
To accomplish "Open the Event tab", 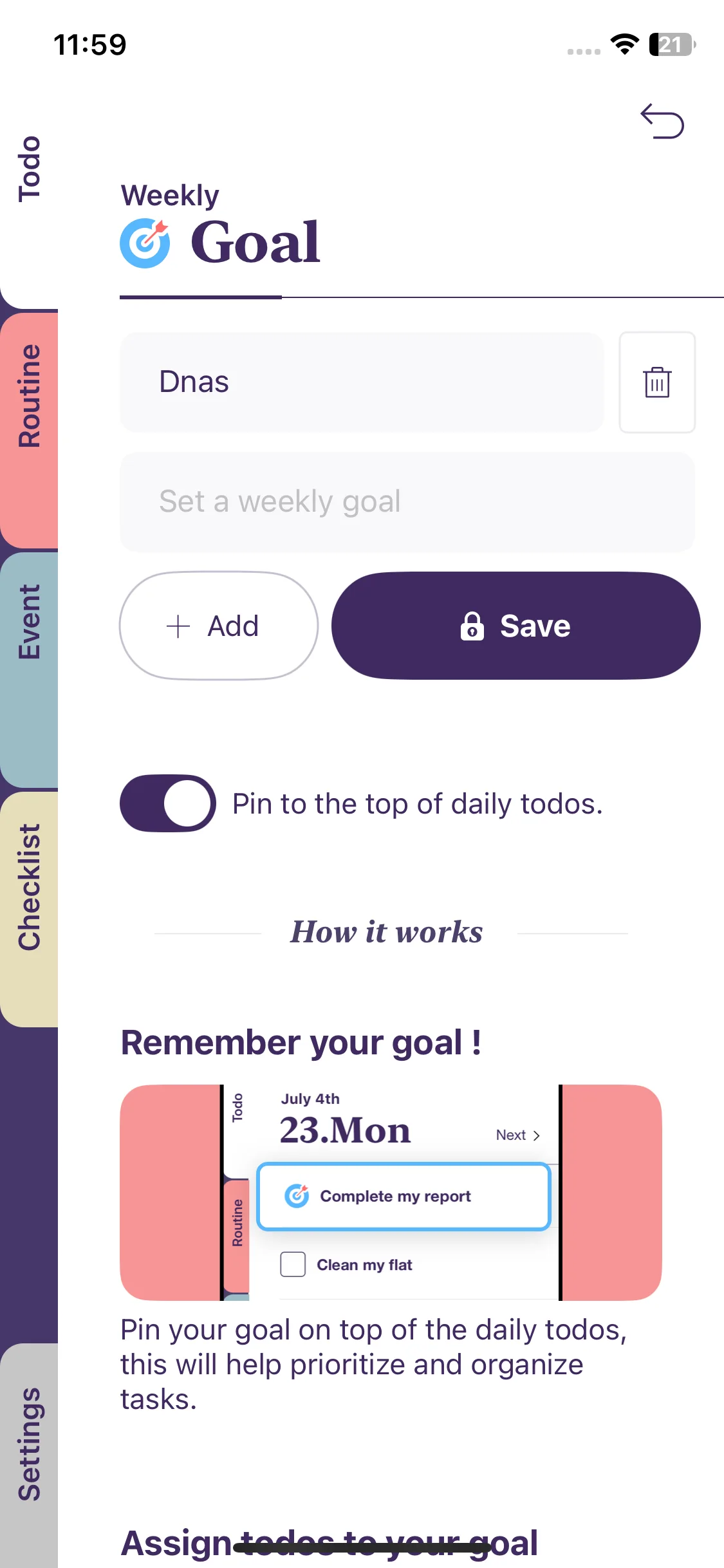I will (30, 622).
